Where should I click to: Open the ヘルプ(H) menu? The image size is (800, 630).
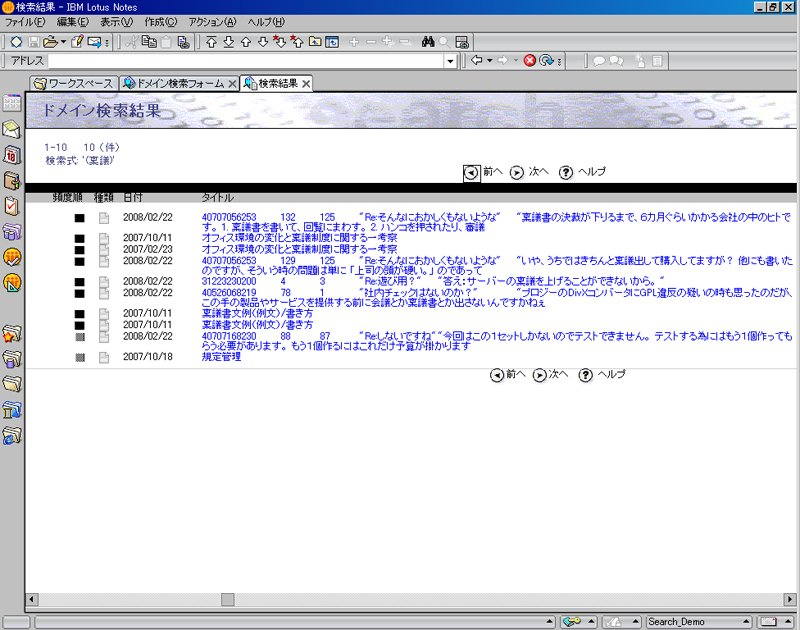point(266,22)
